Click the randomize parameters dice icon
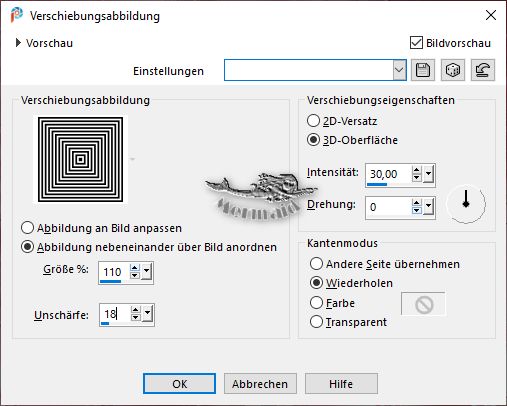 (x=453, y=70)
